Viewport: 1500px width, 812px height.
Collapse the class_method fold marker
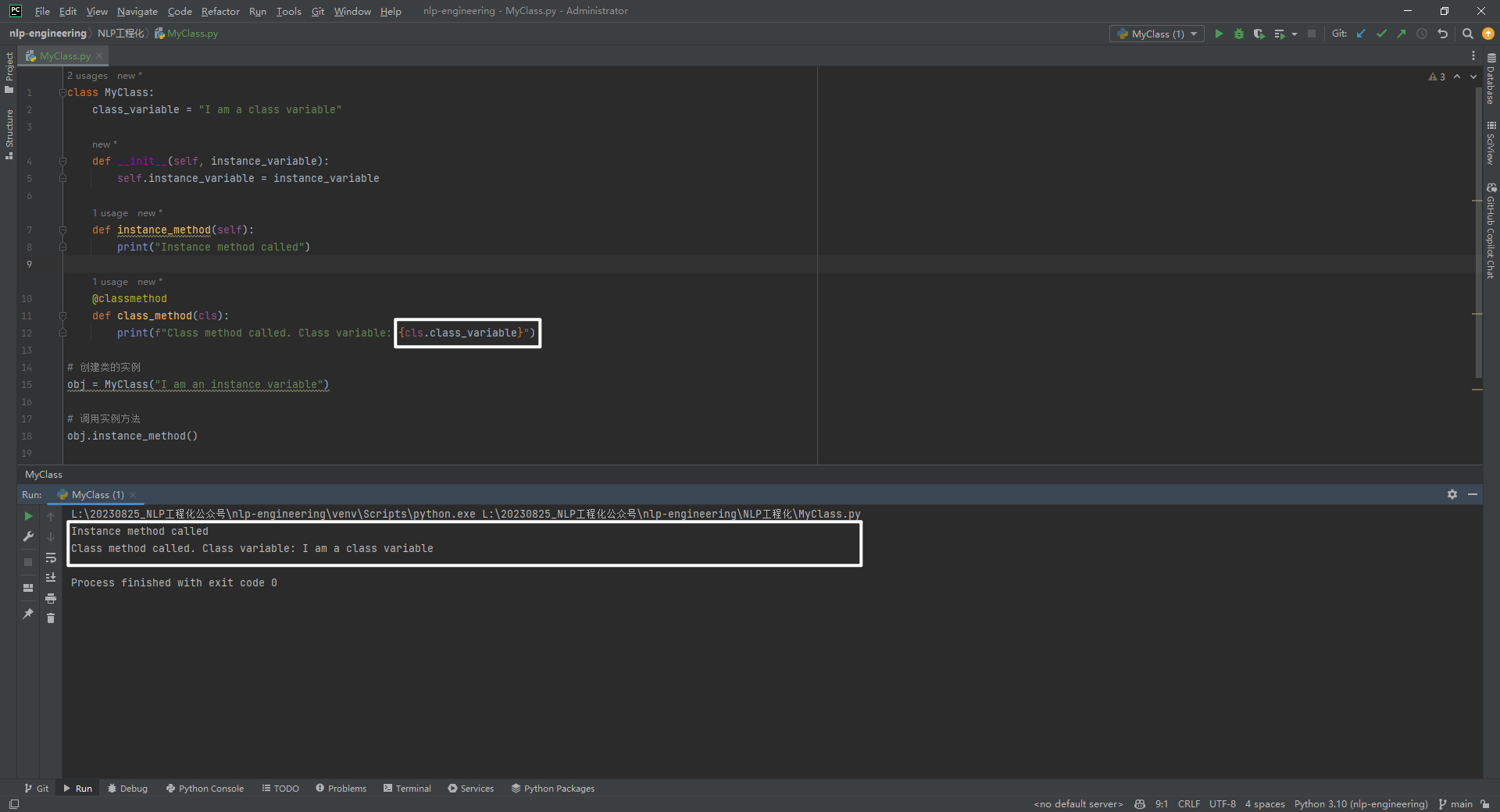click(62, 315)
